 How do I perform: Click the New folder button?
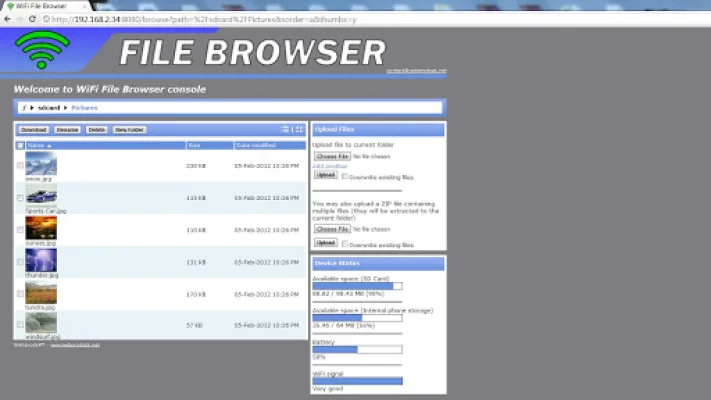[x=129, y=129]
